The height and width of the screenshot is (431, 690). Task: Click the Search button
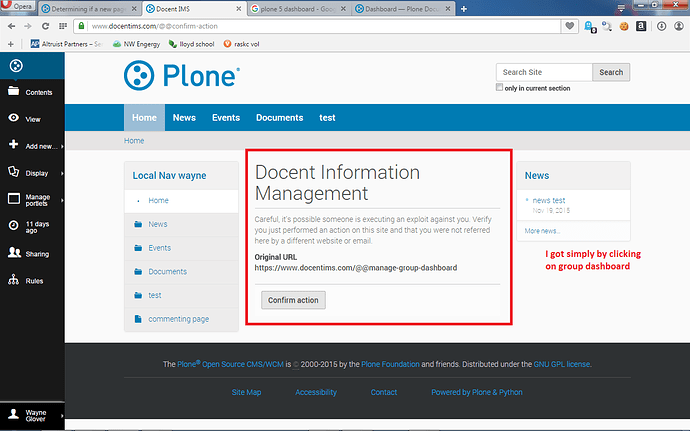pyautogui.click(x=611, y=72)
